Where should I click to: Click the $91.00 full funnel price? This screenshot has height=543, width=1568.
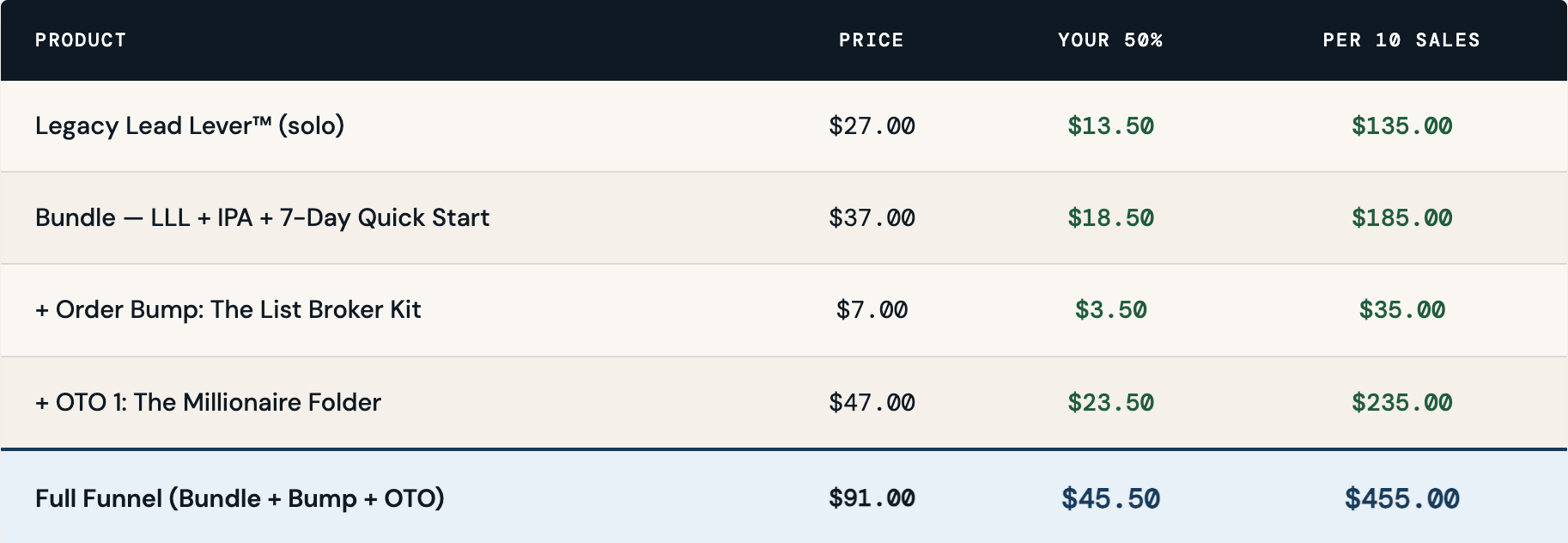(872, 498)
